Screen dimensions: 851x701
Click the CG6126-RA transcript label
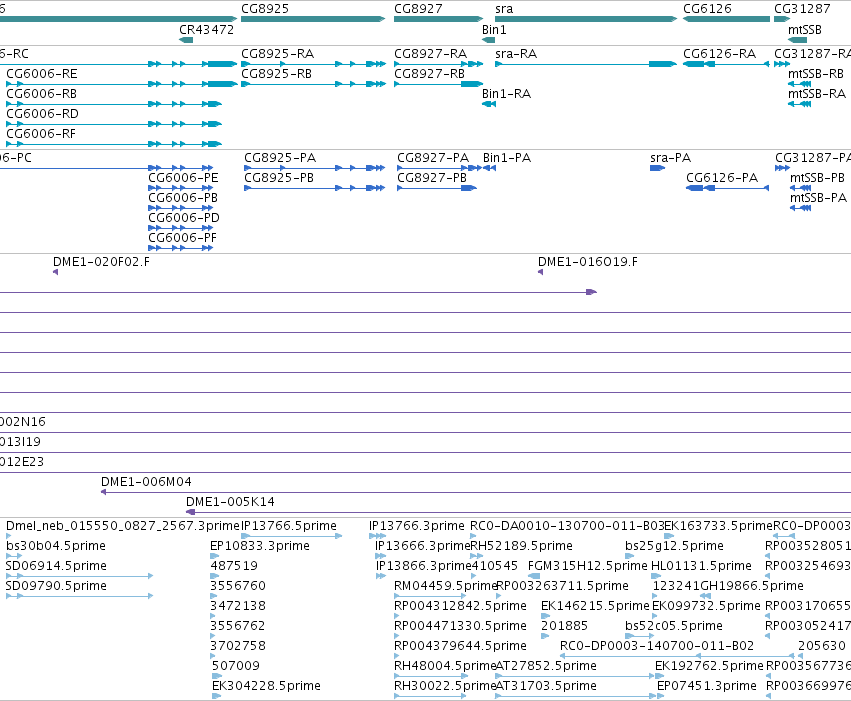point(719,54)
